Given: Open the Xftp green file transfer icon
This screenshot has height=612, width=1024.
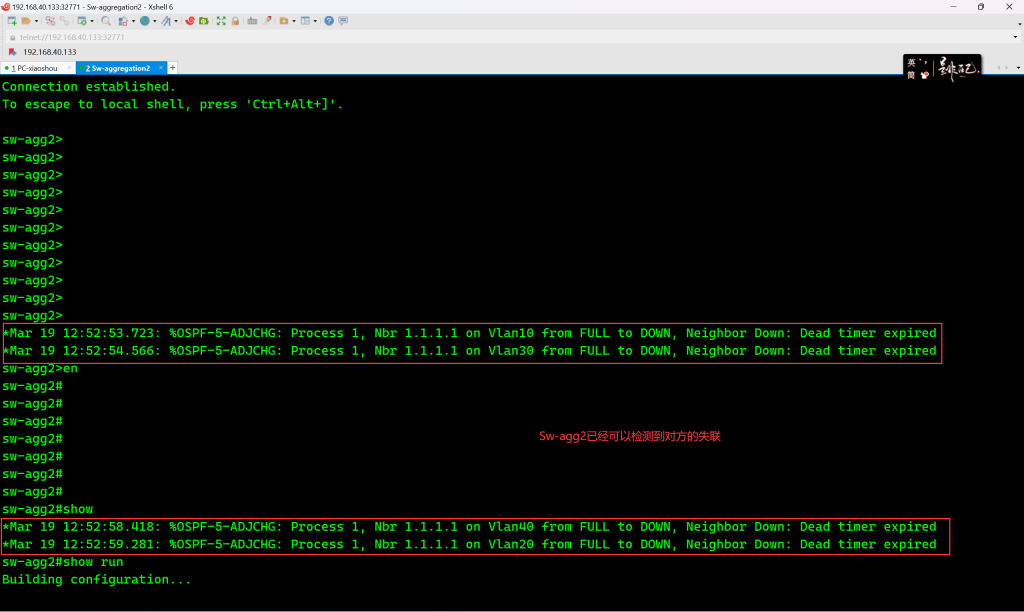Looking at the screenshot, I should pyautogui.click(x=204, y=20).
